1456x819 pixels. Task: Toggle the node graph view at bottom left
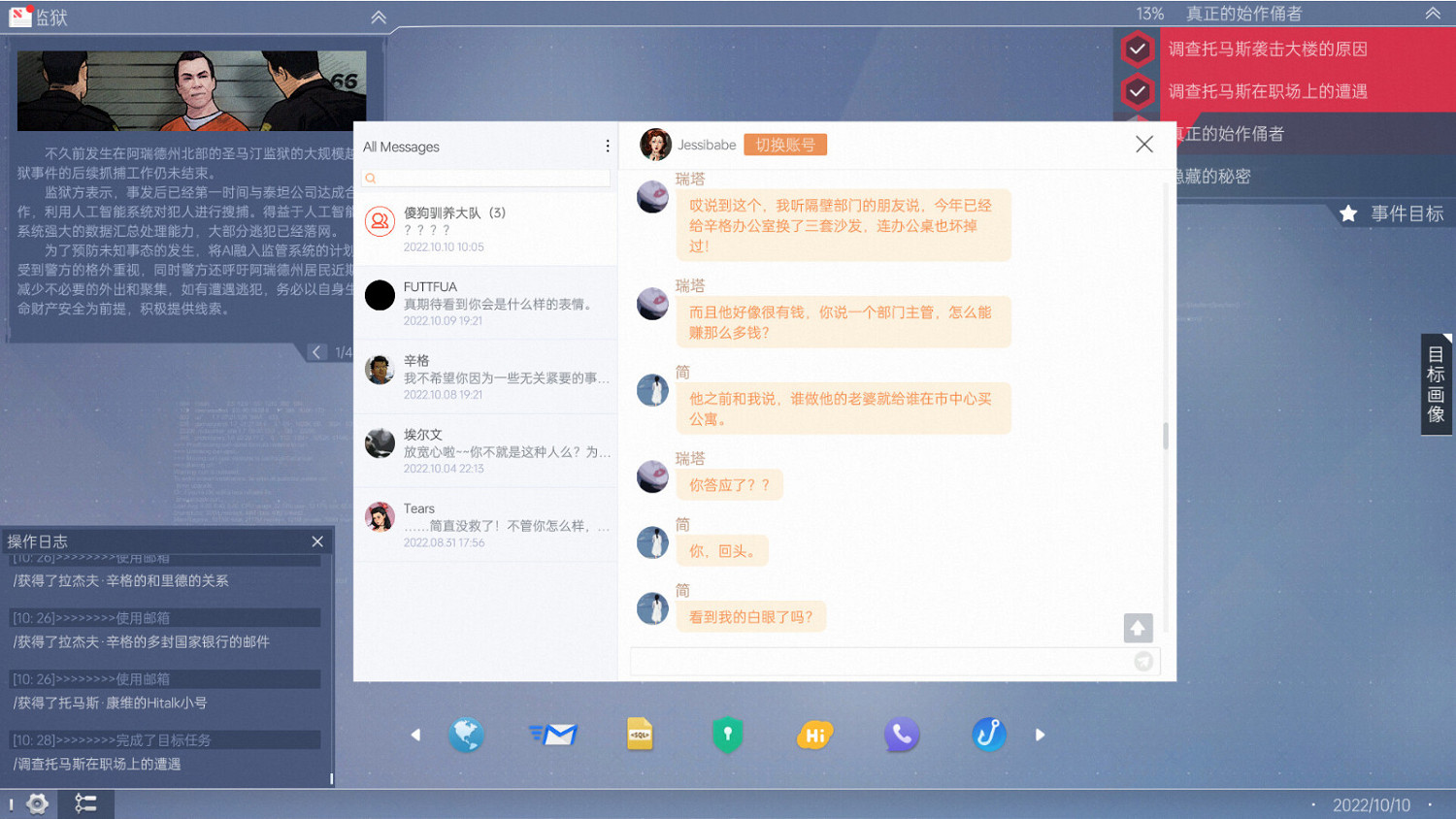(85, 803)
